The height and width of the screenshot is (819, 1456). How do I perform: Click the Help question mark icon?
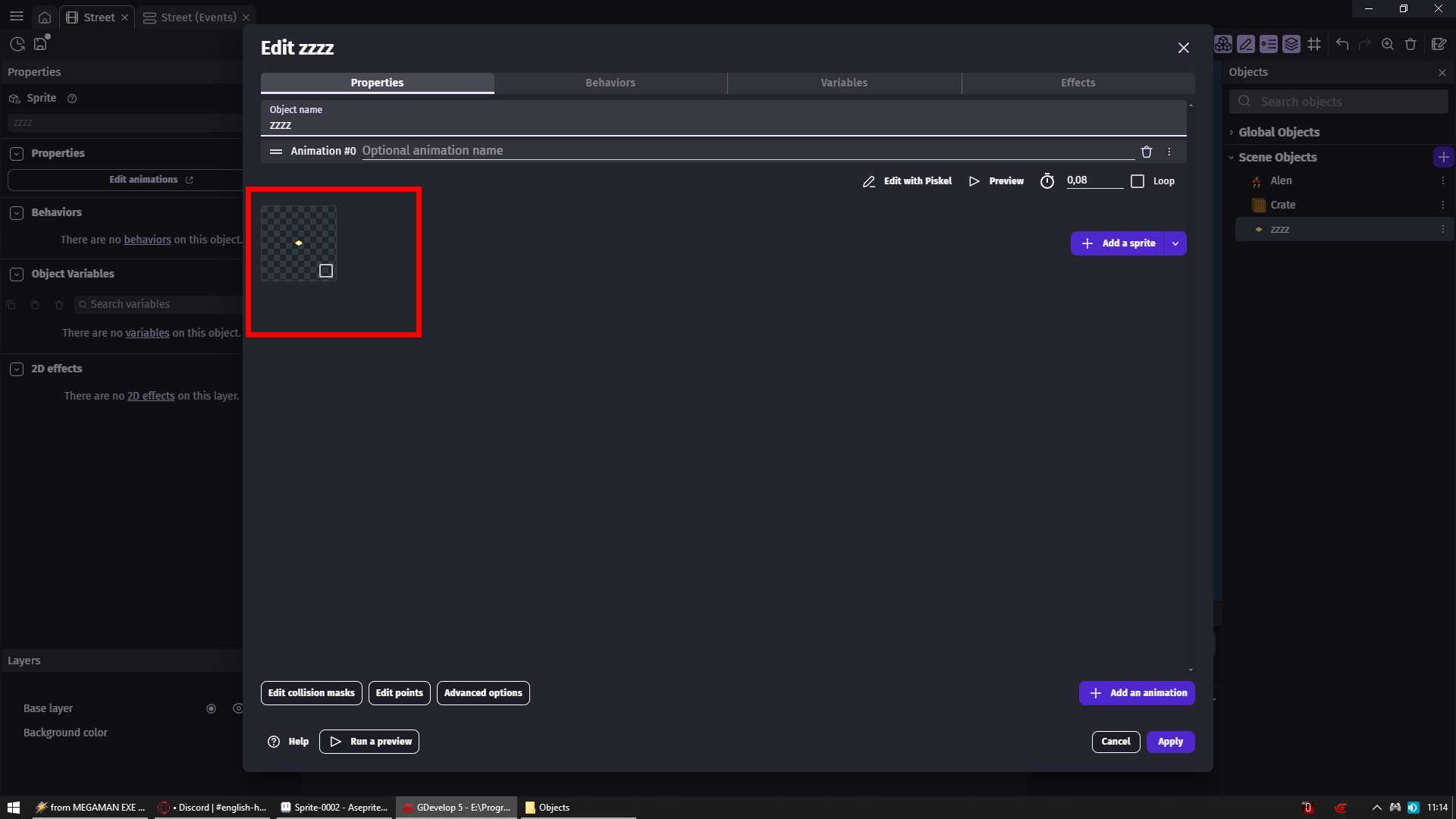(x=274, y=742)
